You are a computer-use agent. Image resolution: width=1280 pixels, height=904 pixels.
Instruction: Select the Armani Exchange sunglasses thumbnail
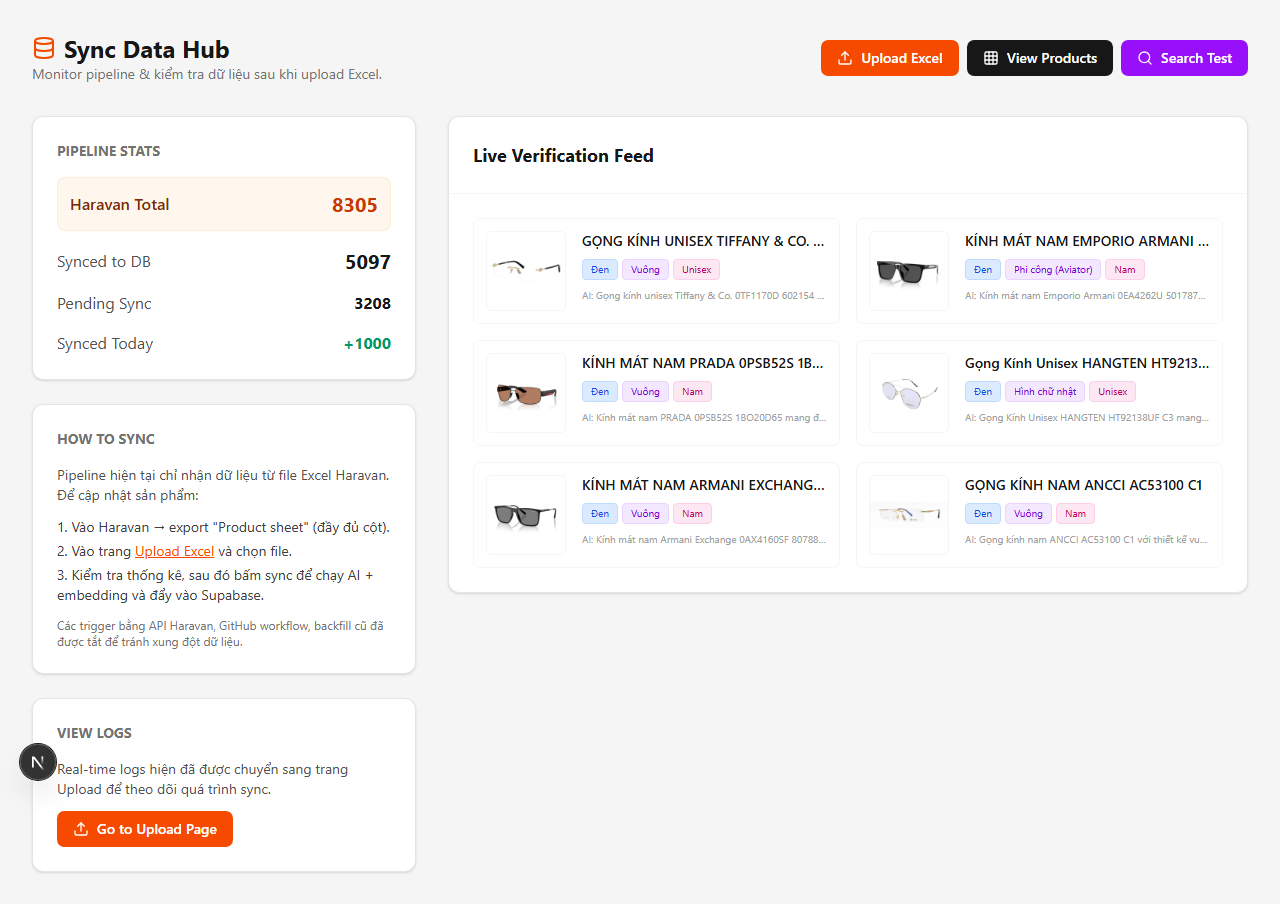(526, 515)
